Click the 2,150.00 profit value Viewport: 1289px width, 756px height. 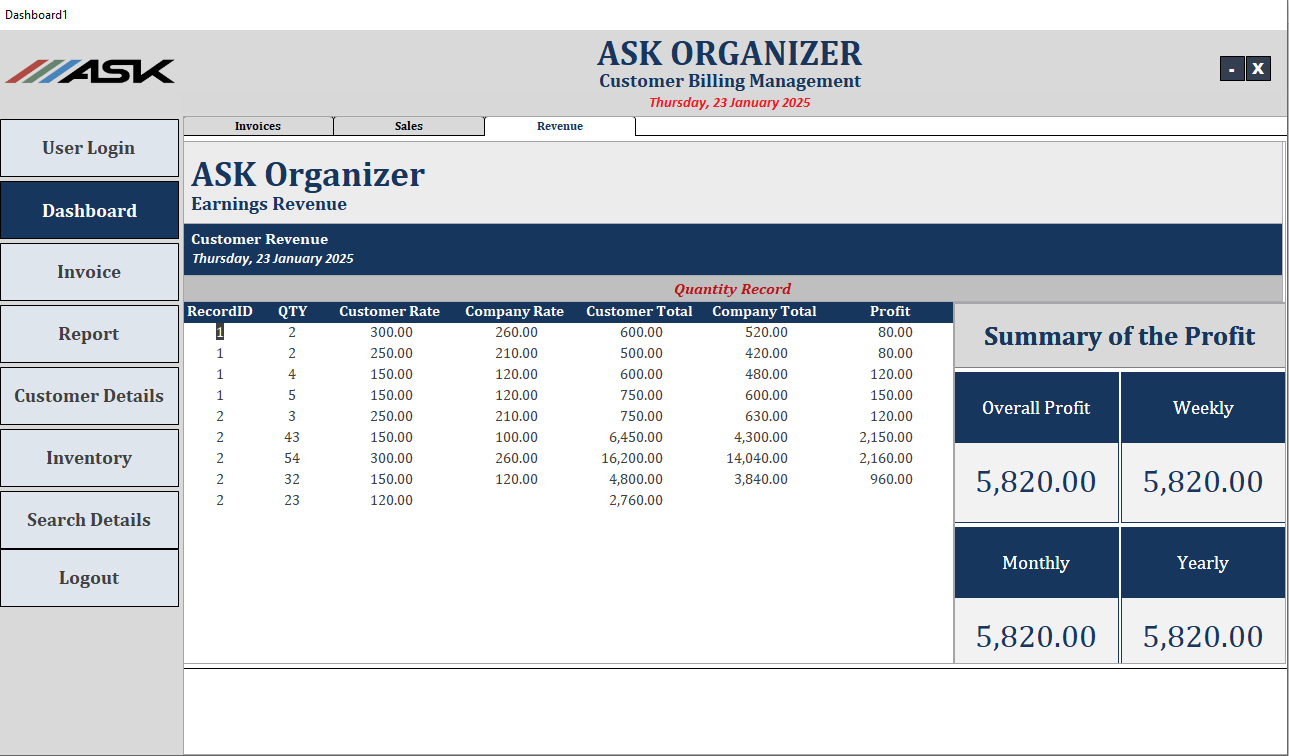(x=886, y=437)
